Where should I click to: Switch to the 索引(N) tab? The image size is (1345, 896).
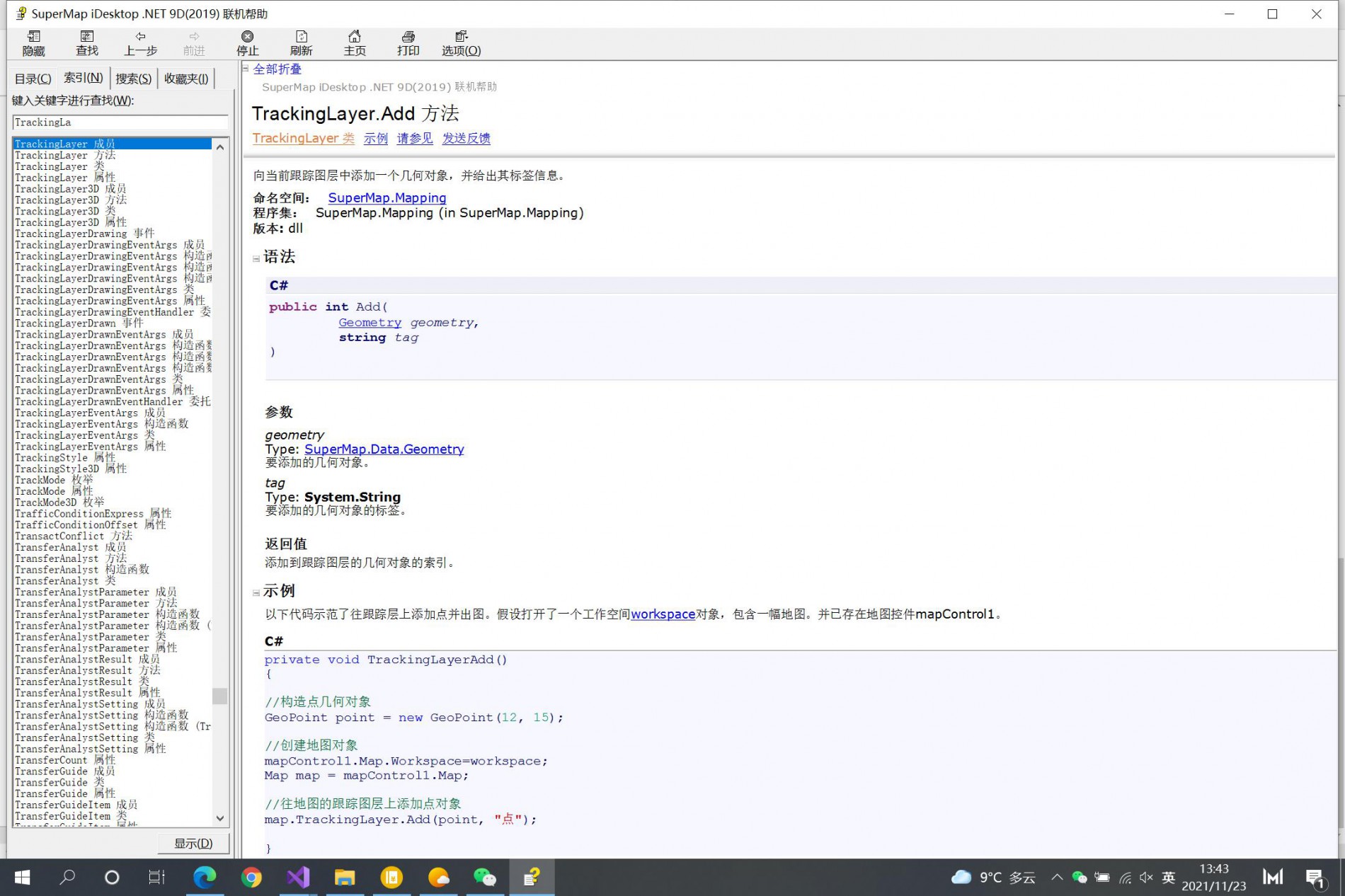84,78
